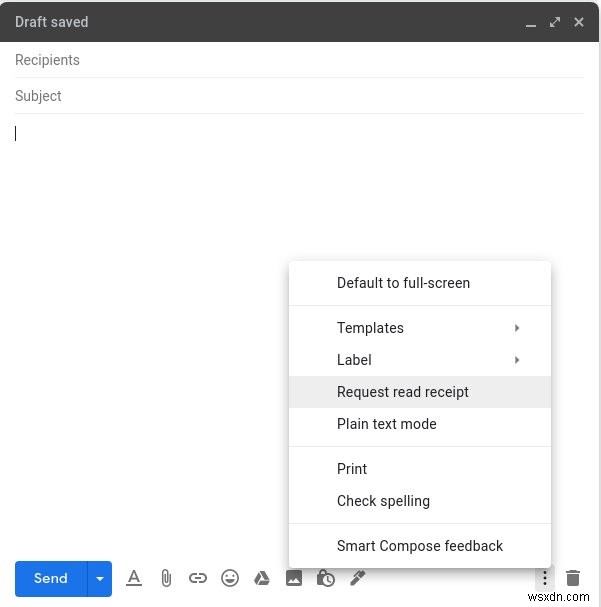601x607 pixels.
Task: Expand compose window to full screen
Action: pos(555,22)
